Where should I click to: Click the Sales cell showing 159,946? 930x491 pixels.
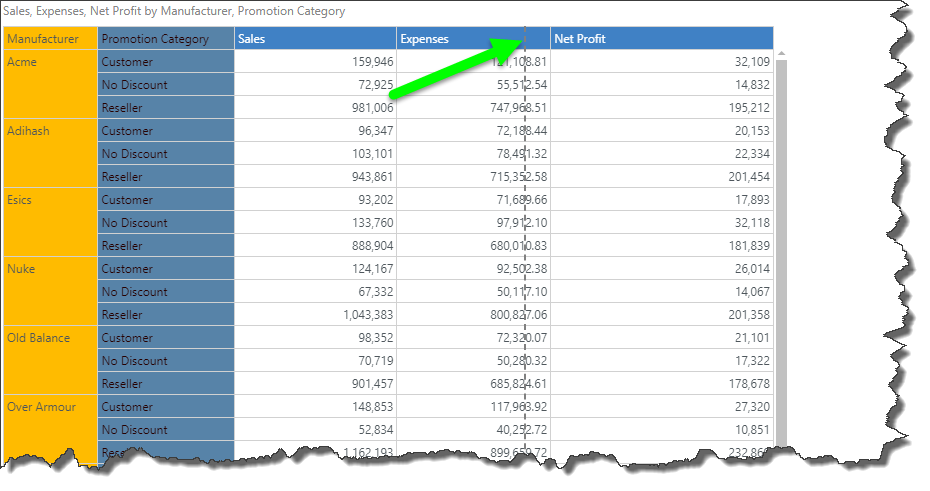(315, 62)
